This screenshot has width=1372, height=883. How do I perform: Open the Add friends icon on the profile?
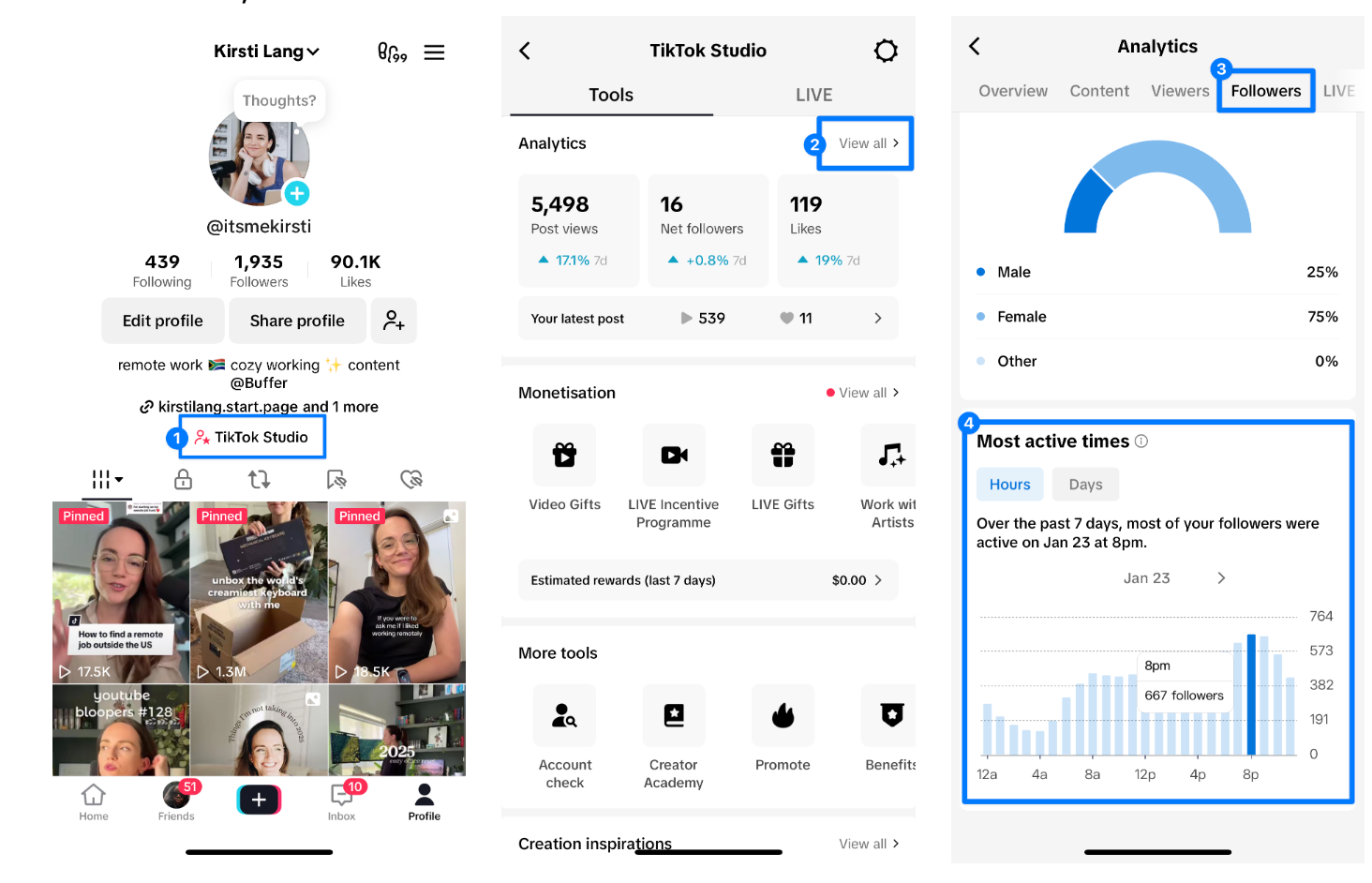tap(394, 321)
